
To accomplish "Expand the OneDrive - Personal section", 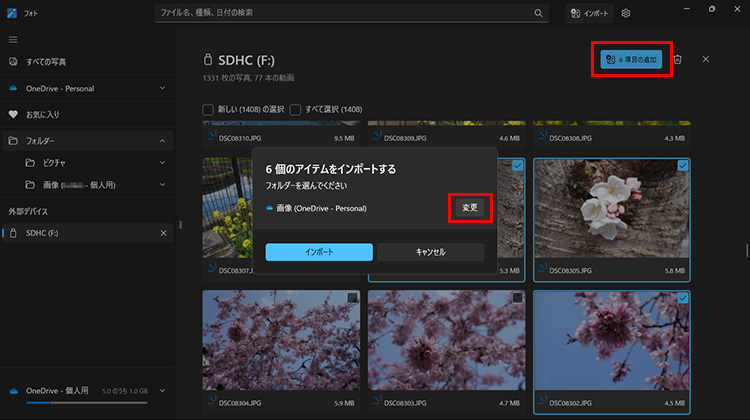I will [x=163, y=89].
